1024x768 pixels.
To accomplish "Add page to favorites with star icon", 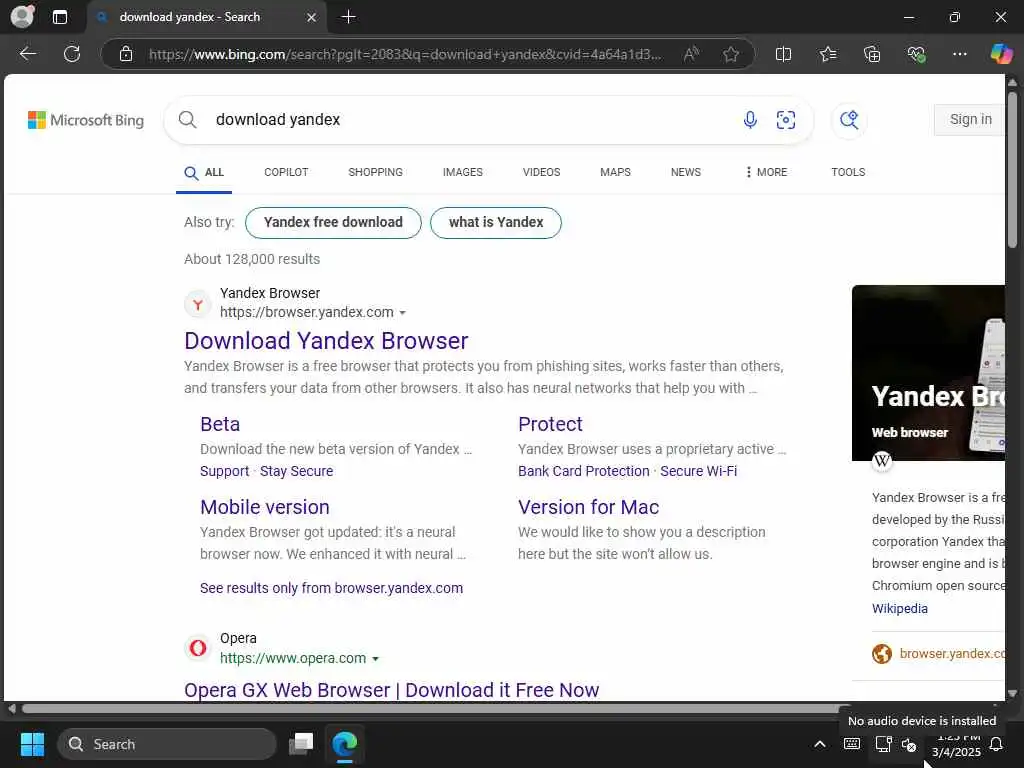I will tap(731, 54).
